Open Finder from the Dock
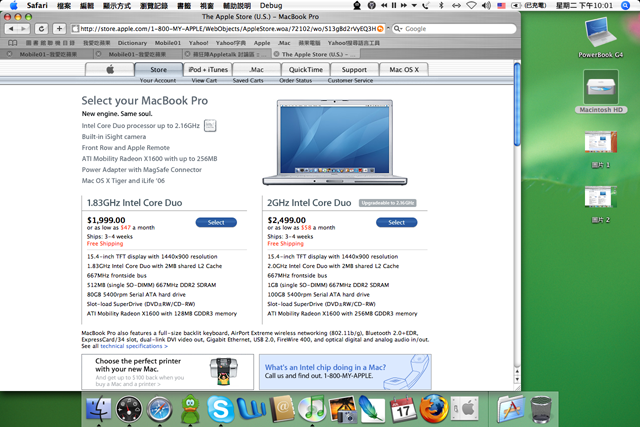The width and height of the screenshot is (640, 427). 98,409
